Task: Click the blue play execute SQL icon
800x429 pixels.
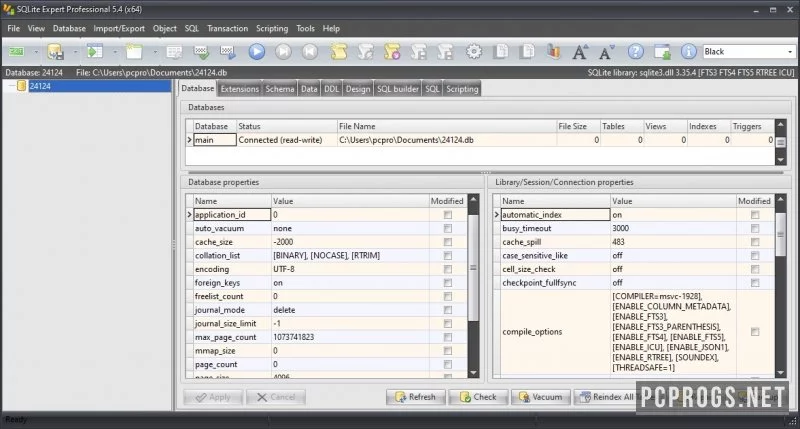Action: coord(257,52)
